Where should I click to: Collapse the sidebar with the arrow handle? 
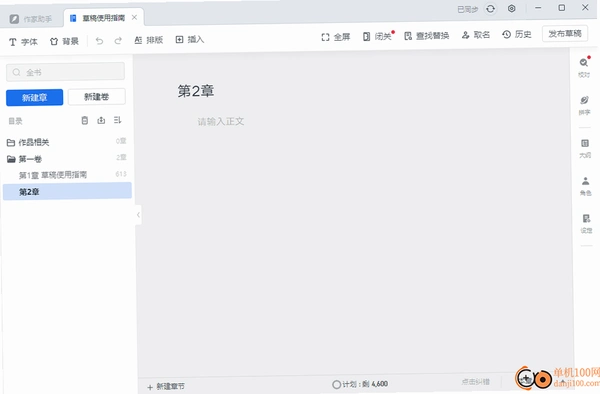138,215
